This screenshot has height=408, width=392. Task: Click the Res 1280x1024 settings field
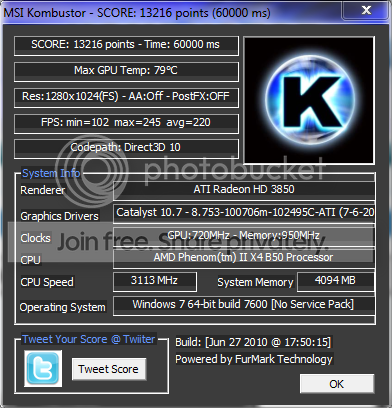point(126,98)
